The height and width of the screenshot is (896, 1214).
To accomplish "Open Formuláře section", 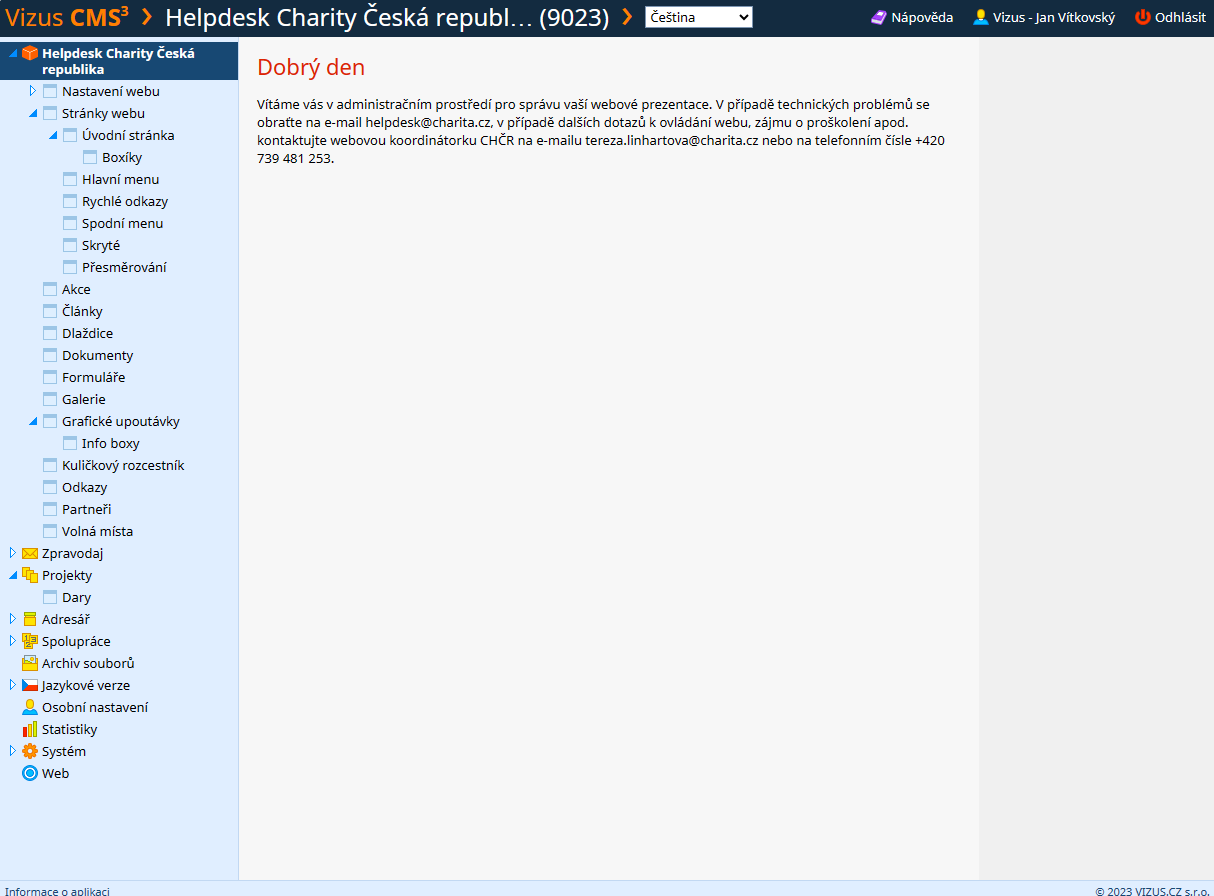I will tap(93, 377).
